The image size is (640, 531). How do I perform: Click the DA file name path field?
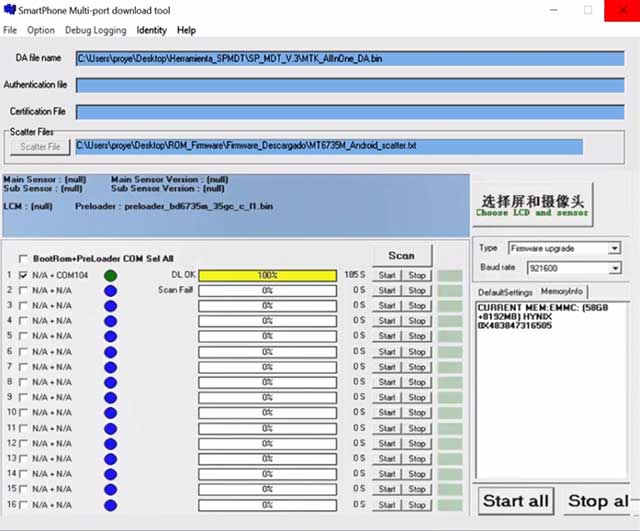click(350, 59)
